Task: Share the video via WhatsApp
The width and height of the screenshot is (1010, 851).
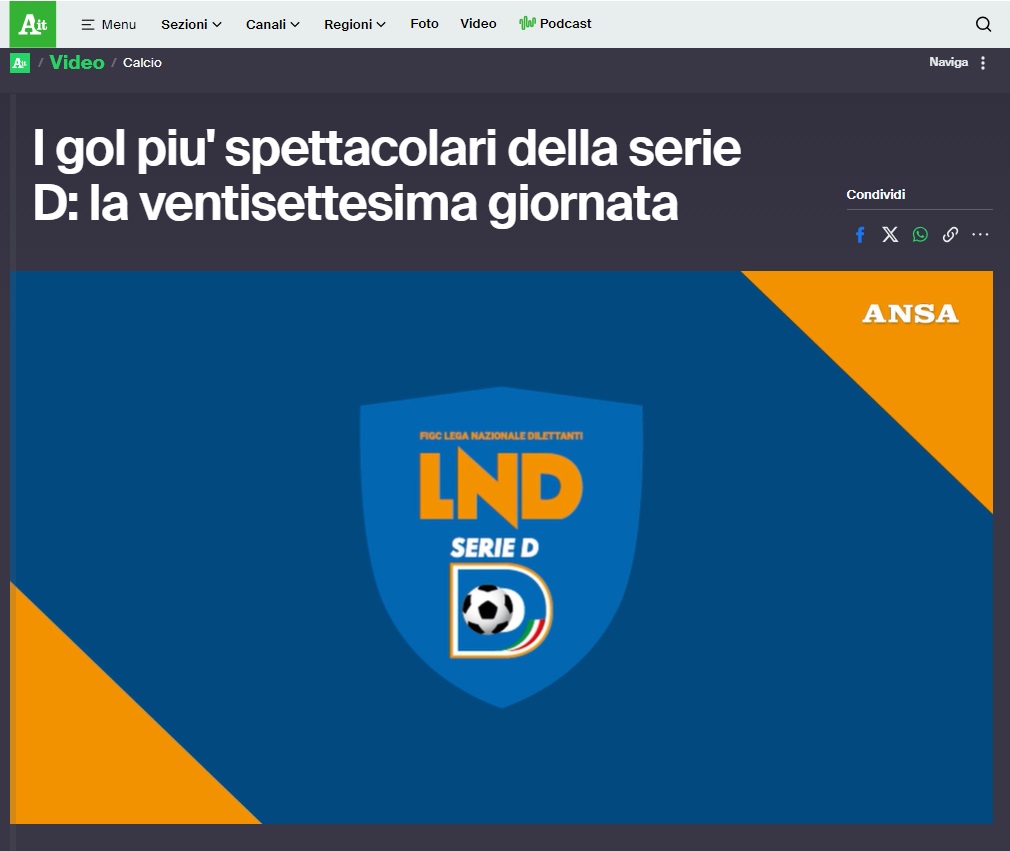Action: [920, 235]
